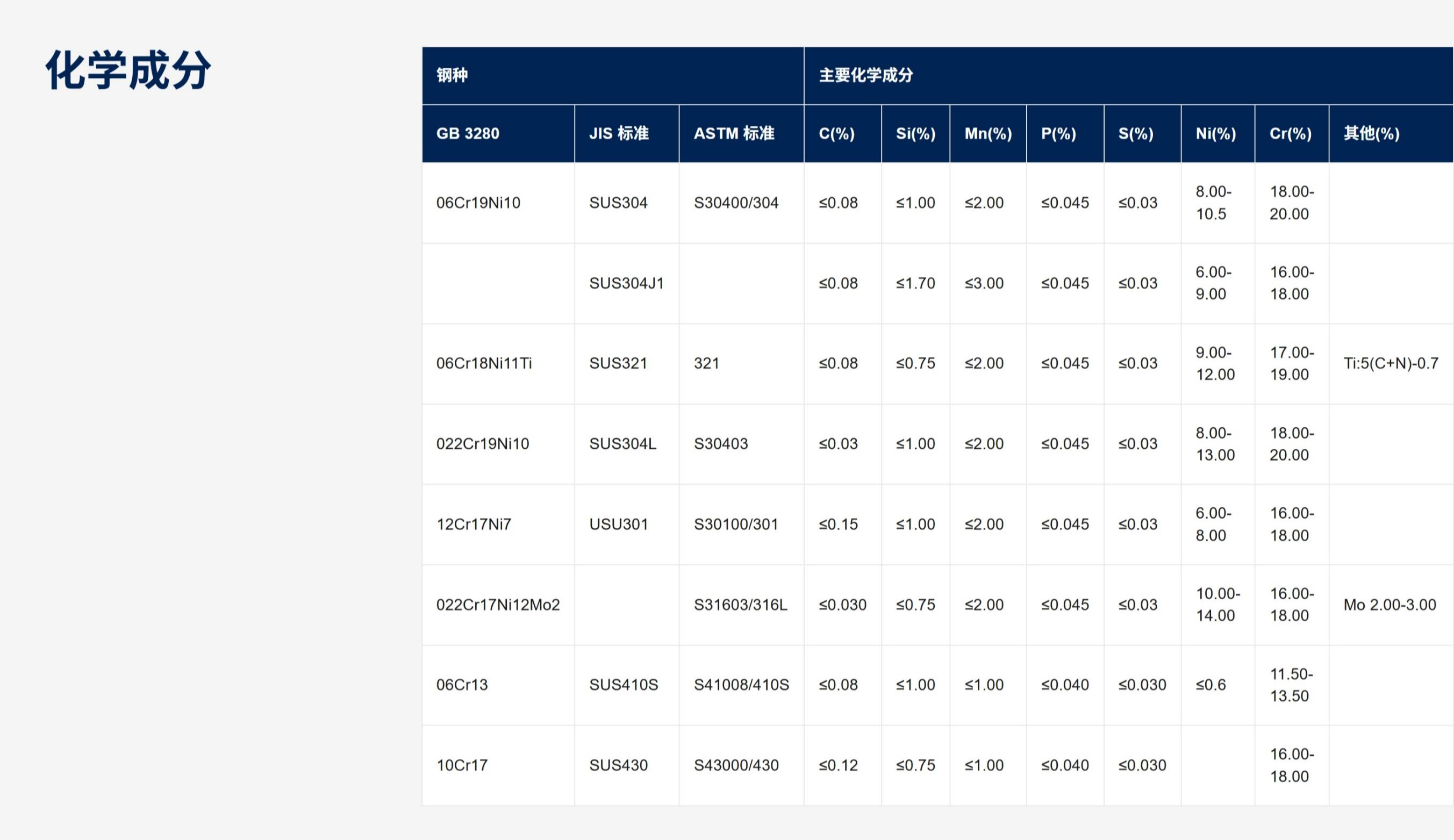Click the Mn(%) column header

coord(988,133)
